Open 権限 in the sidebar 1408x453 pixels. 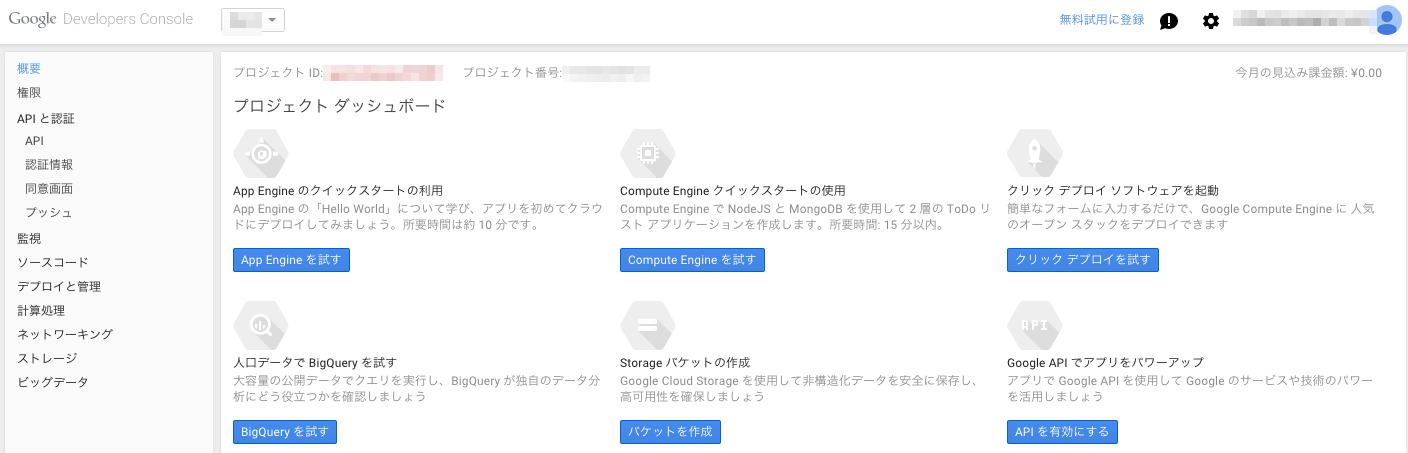tap(29, 92)
